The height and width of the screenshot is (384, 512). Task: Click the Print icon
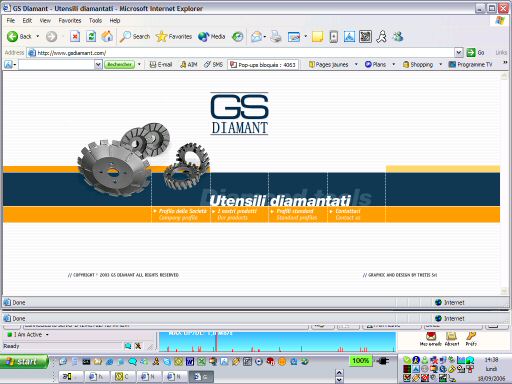[276, 36]
